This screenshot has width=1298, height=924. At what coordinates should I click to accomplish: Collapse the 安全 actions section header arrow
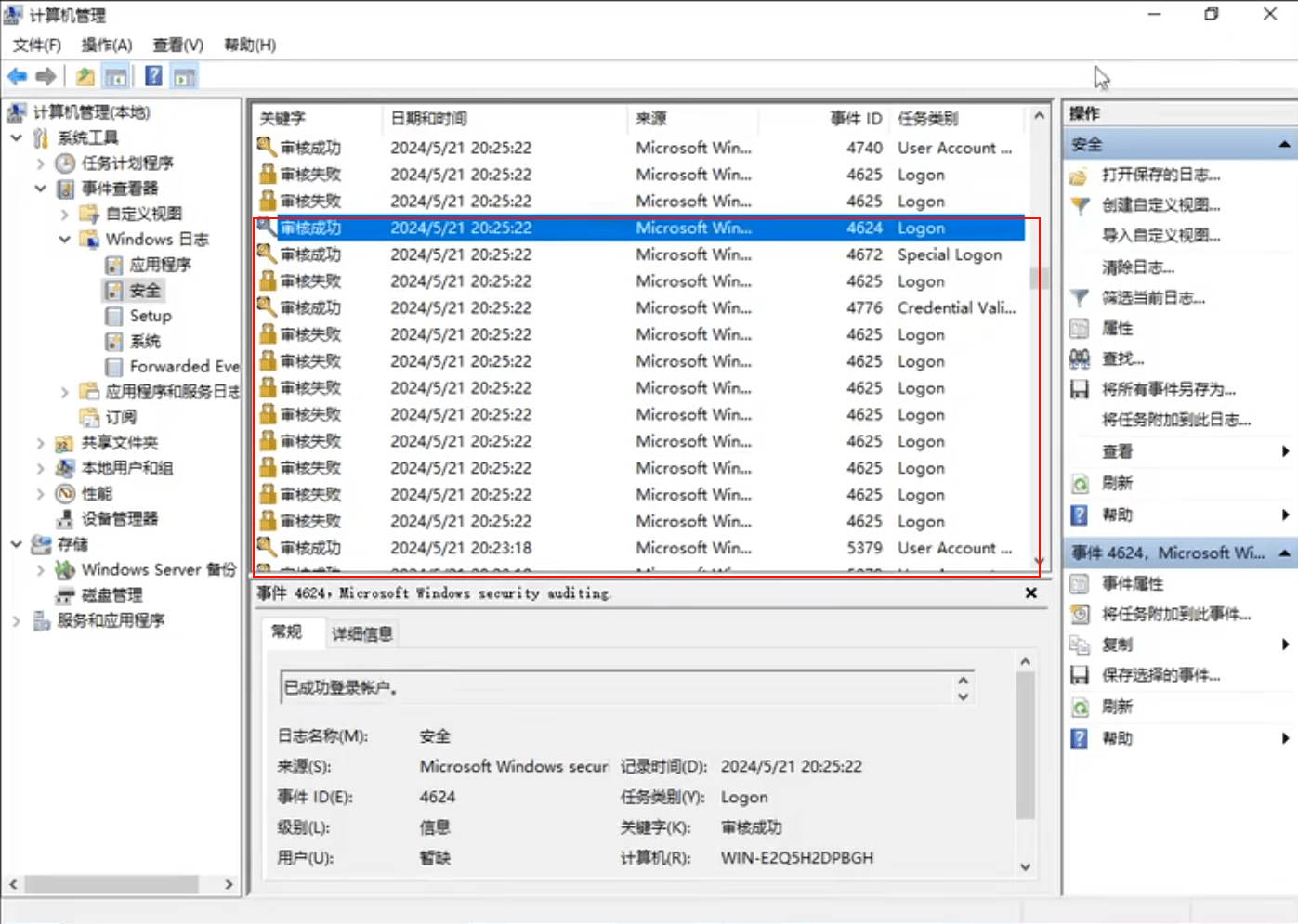[1284, 144]
